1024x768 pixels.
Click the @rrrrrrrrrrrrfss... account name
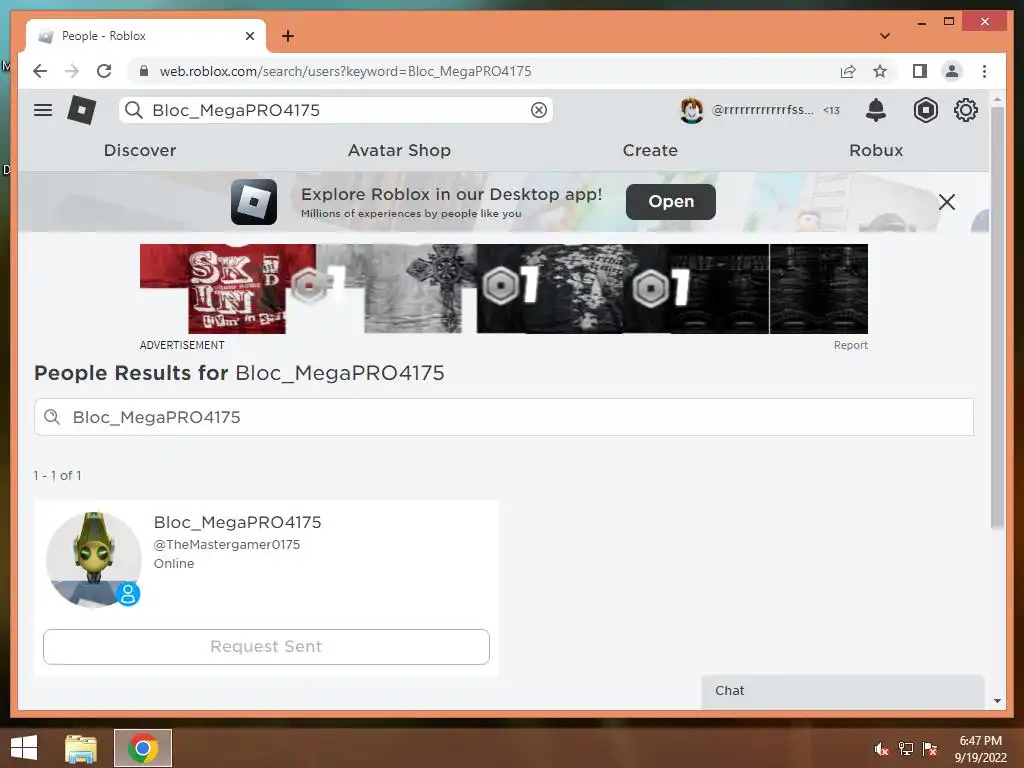coord(762,110)
